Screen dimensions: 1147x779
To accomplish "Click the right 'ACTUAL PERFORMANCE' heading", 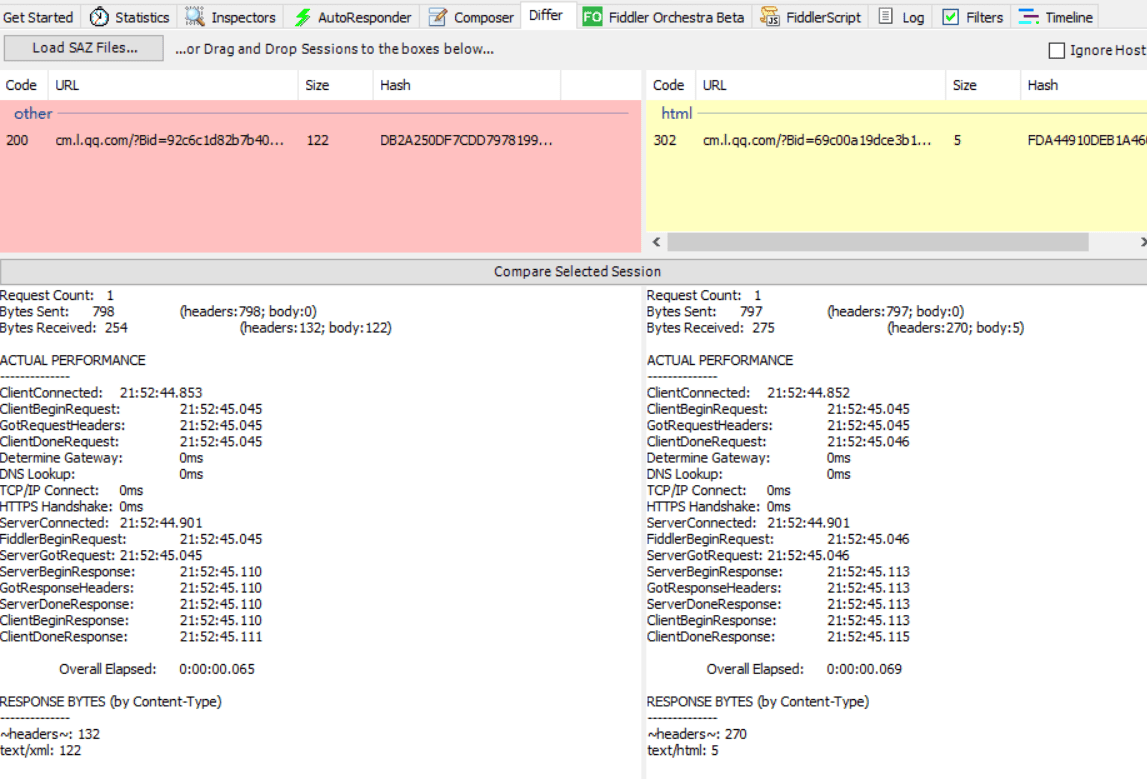I will click(x=720, y=361).
